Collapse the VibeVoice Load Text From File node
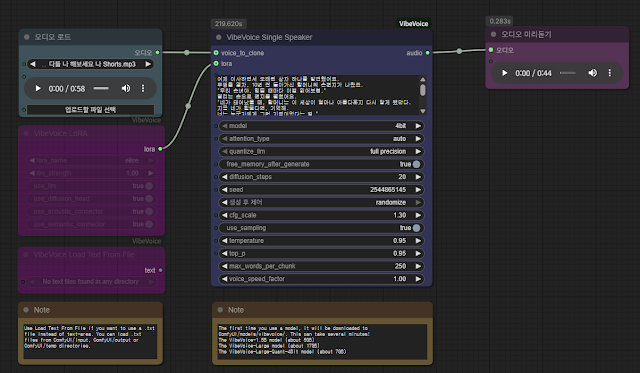This screenshot has height=373, width=640. click(x=26, y=255)
